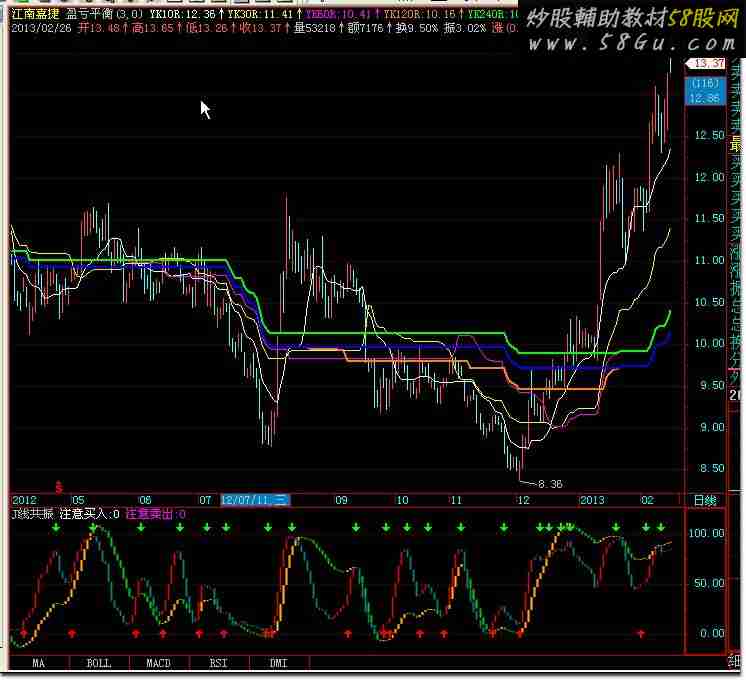Click the stock name 江南嘉捷
Viewport: 746px width, 680px height.
(35, 14)
